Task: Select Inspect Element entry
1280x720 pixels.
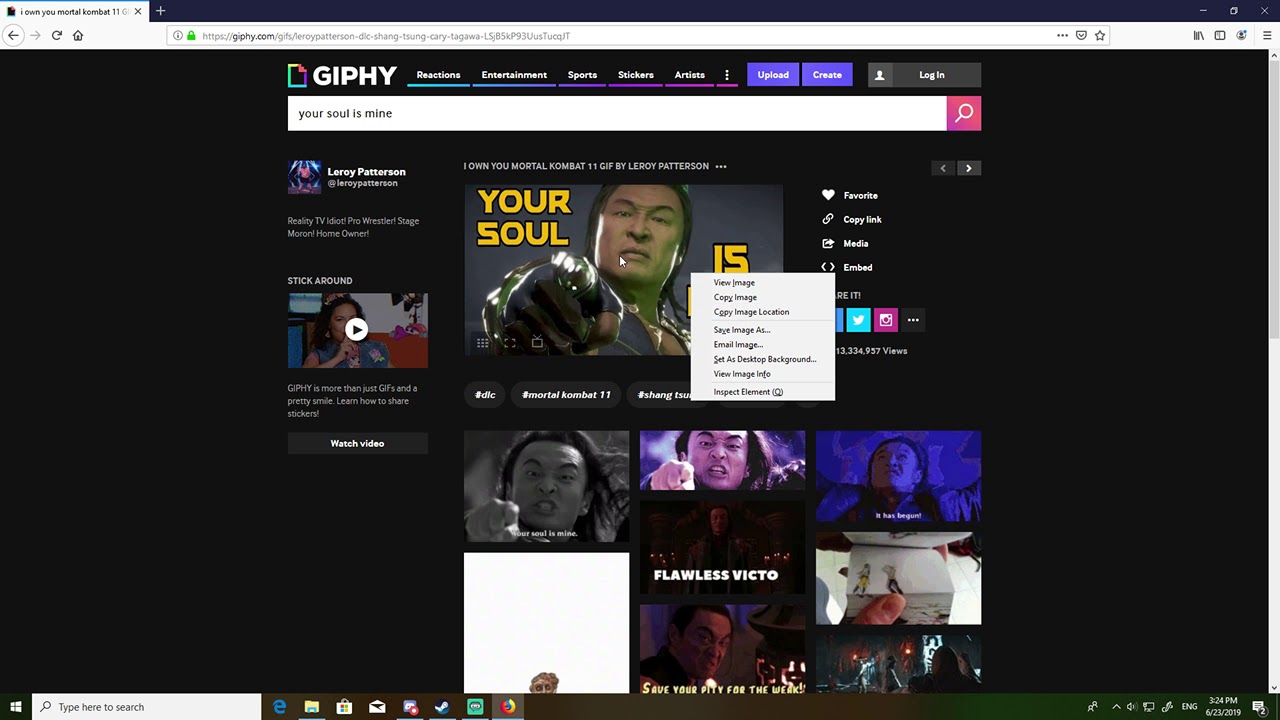Action: [762, 392]
